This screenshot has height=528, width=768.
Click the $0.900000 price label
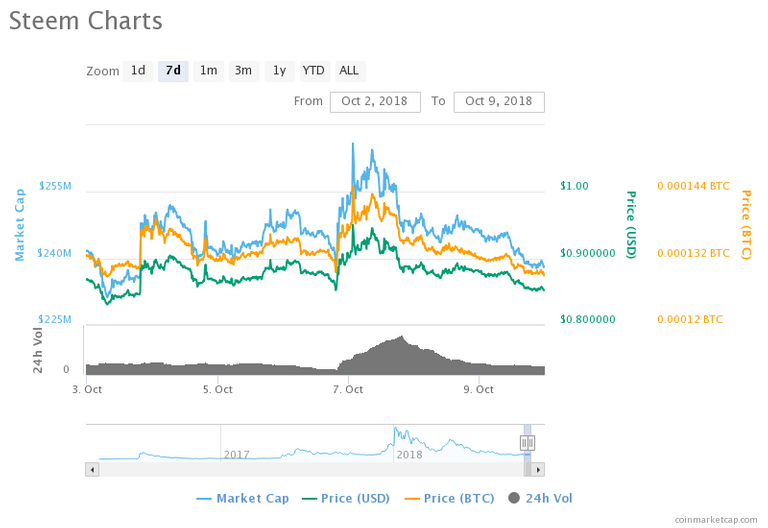588,253
